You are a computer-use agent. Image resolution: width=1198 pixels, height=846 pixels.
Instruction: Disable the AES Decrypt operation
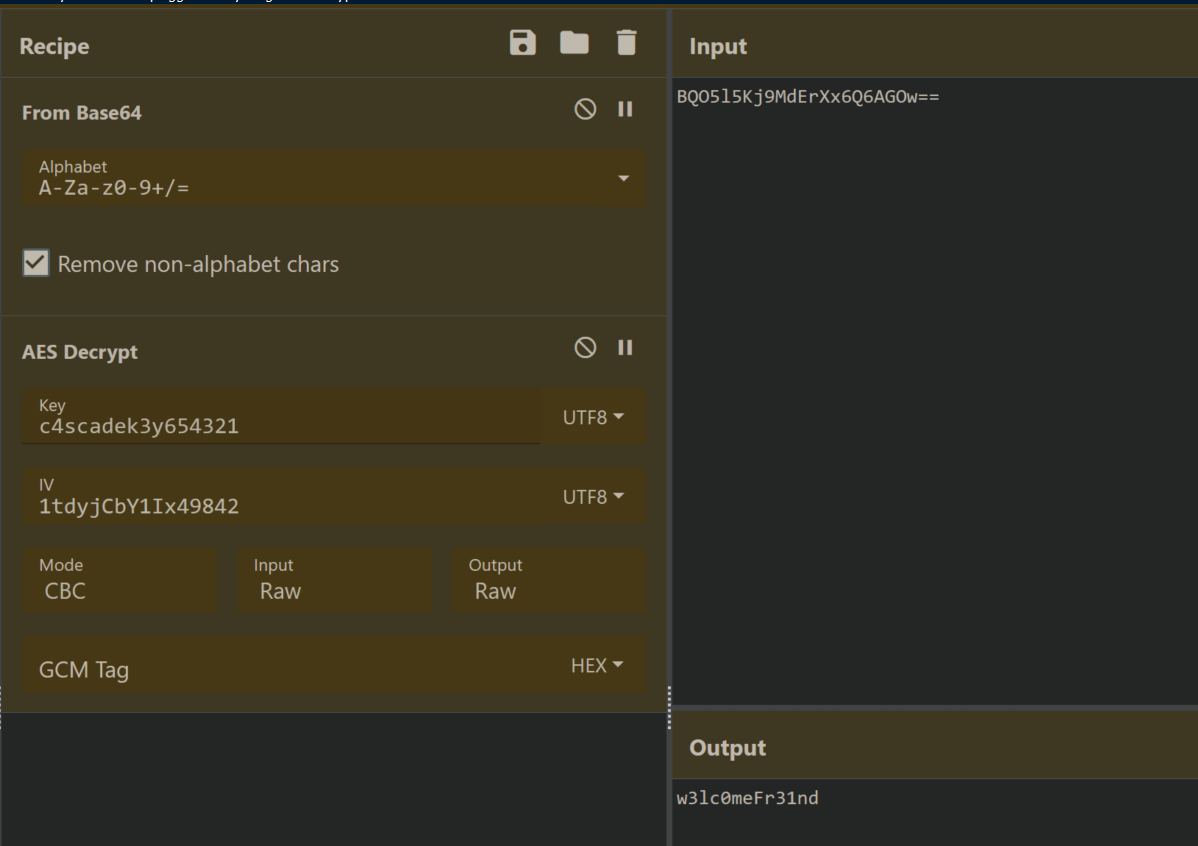click(586, 348)
